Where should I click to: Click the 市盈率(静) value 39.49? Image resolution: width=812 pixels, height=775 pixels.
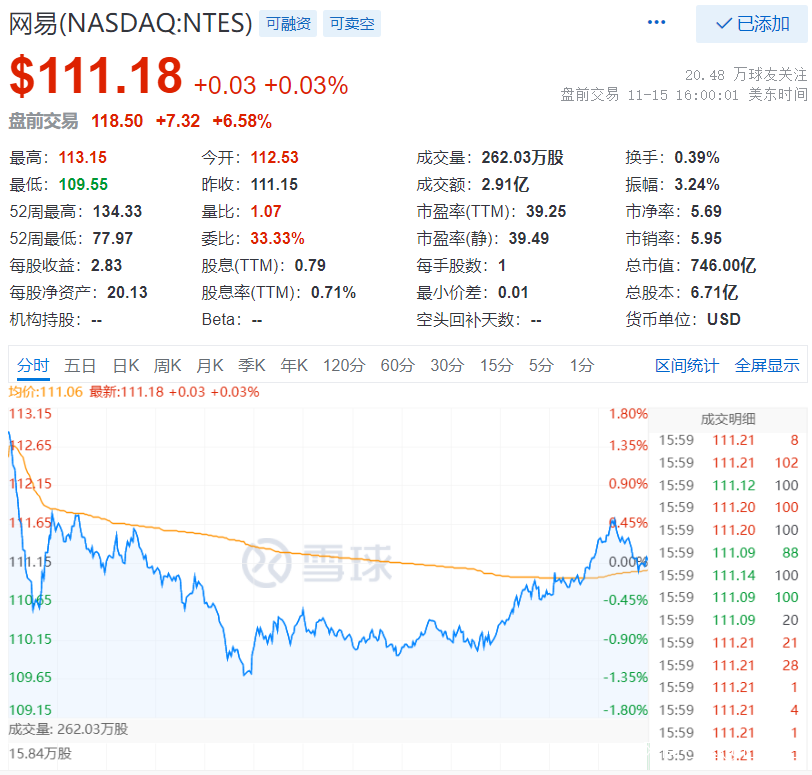click(528, 238)
